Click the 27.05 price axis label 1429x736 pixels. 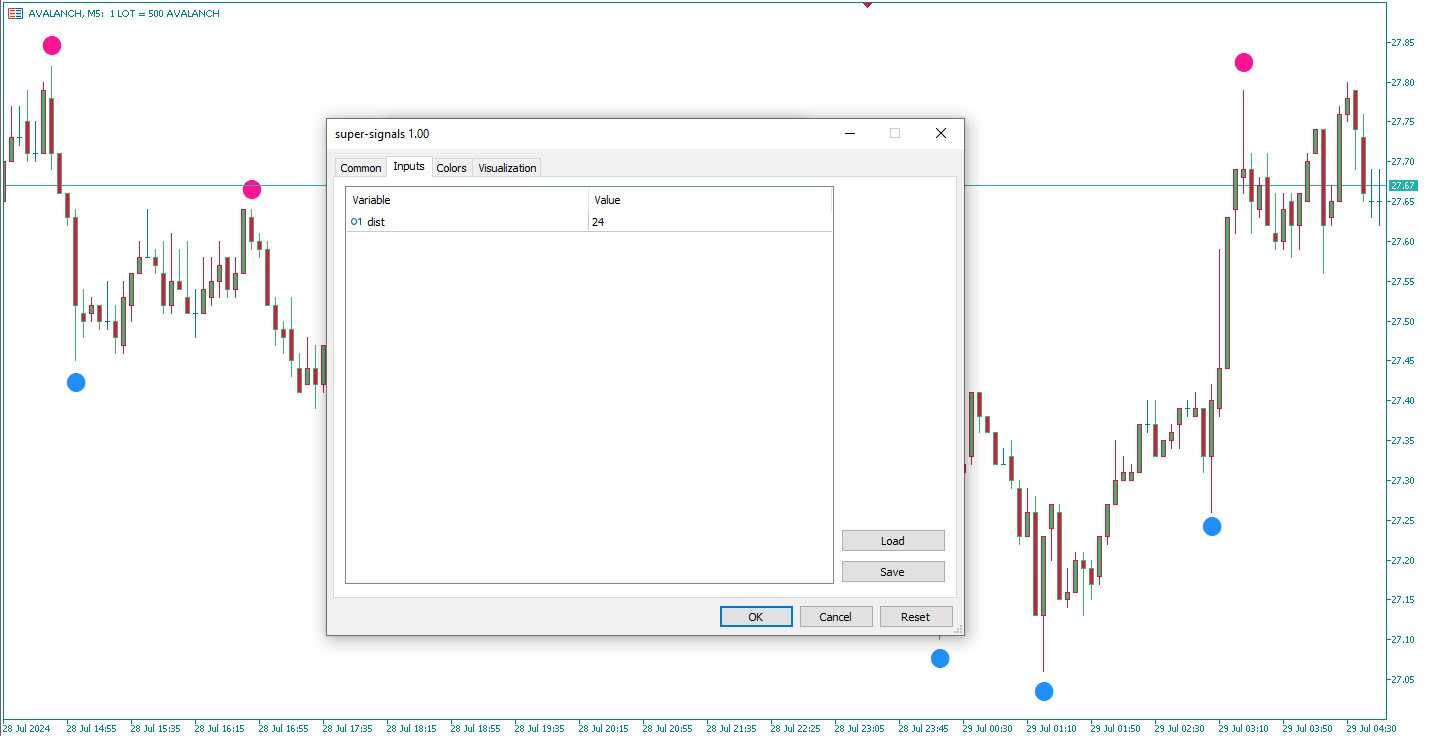(1401, 680)
